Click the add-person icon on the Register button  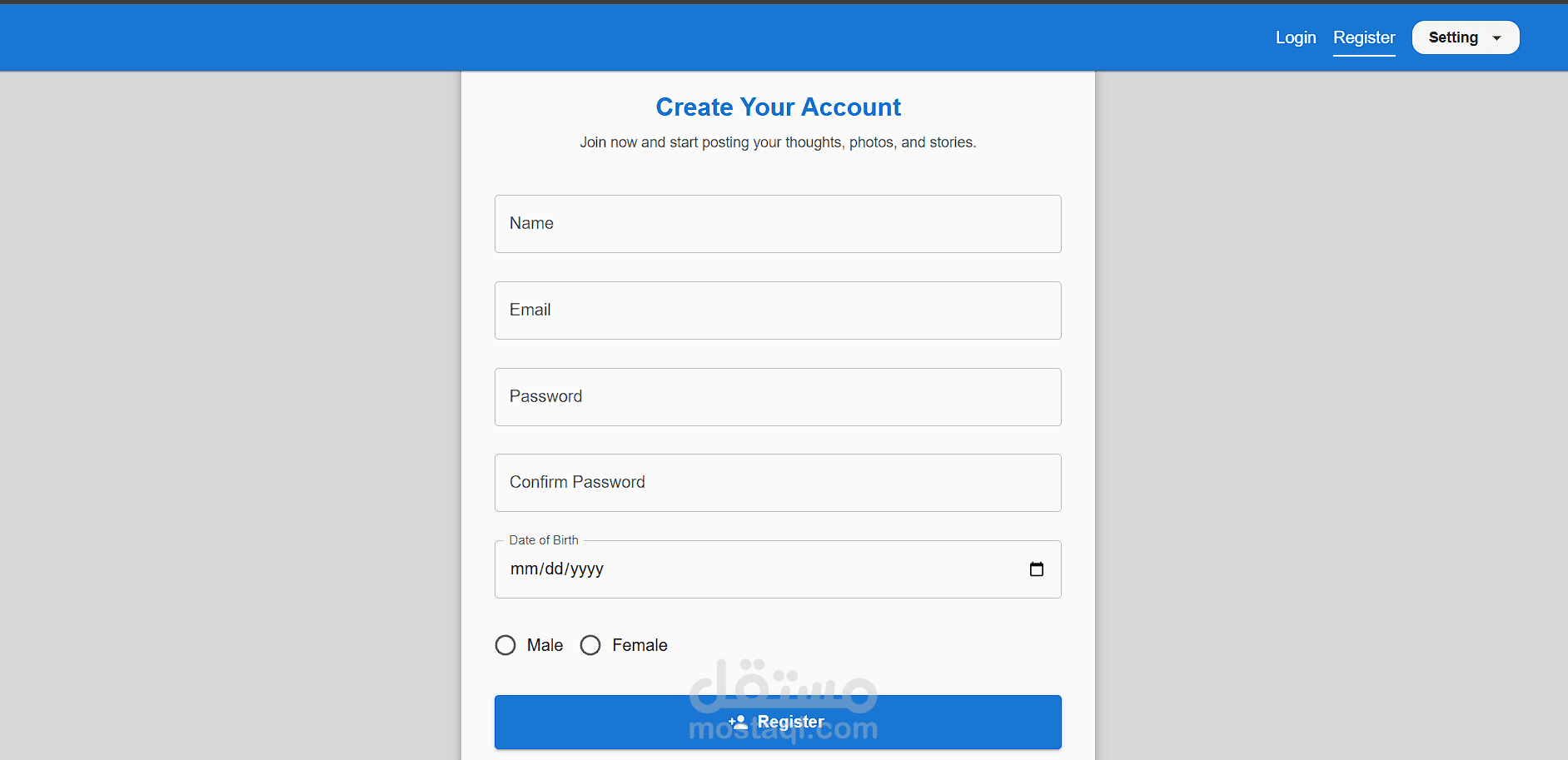(x=738, y=722)
